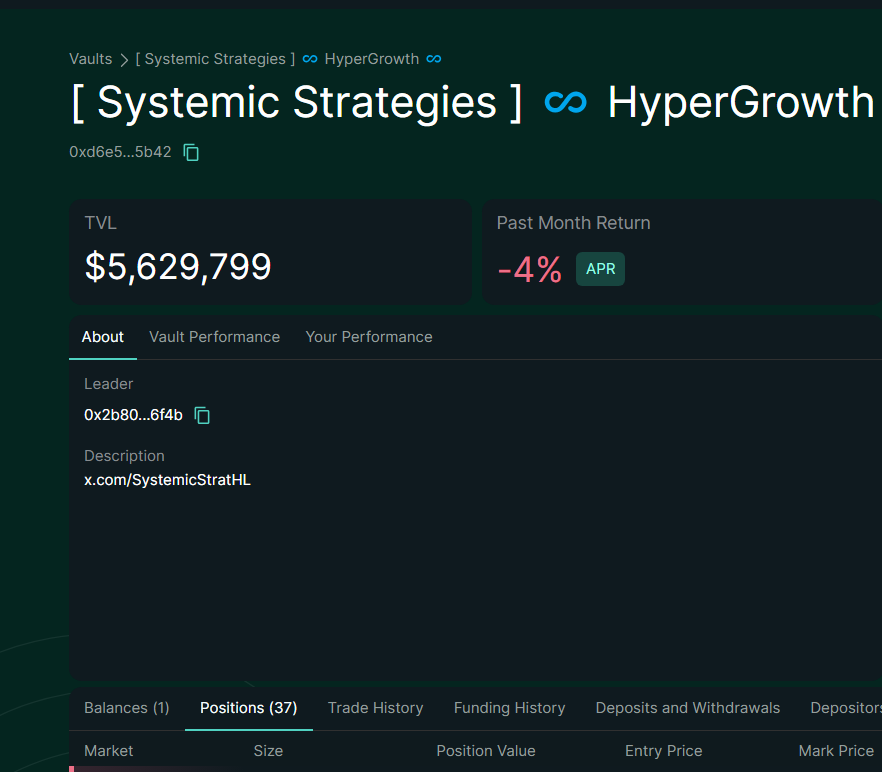This screenshot has height=772, width=882.
Task: Click the leader address text 0x2b80...6f4b
Action: 133,415
